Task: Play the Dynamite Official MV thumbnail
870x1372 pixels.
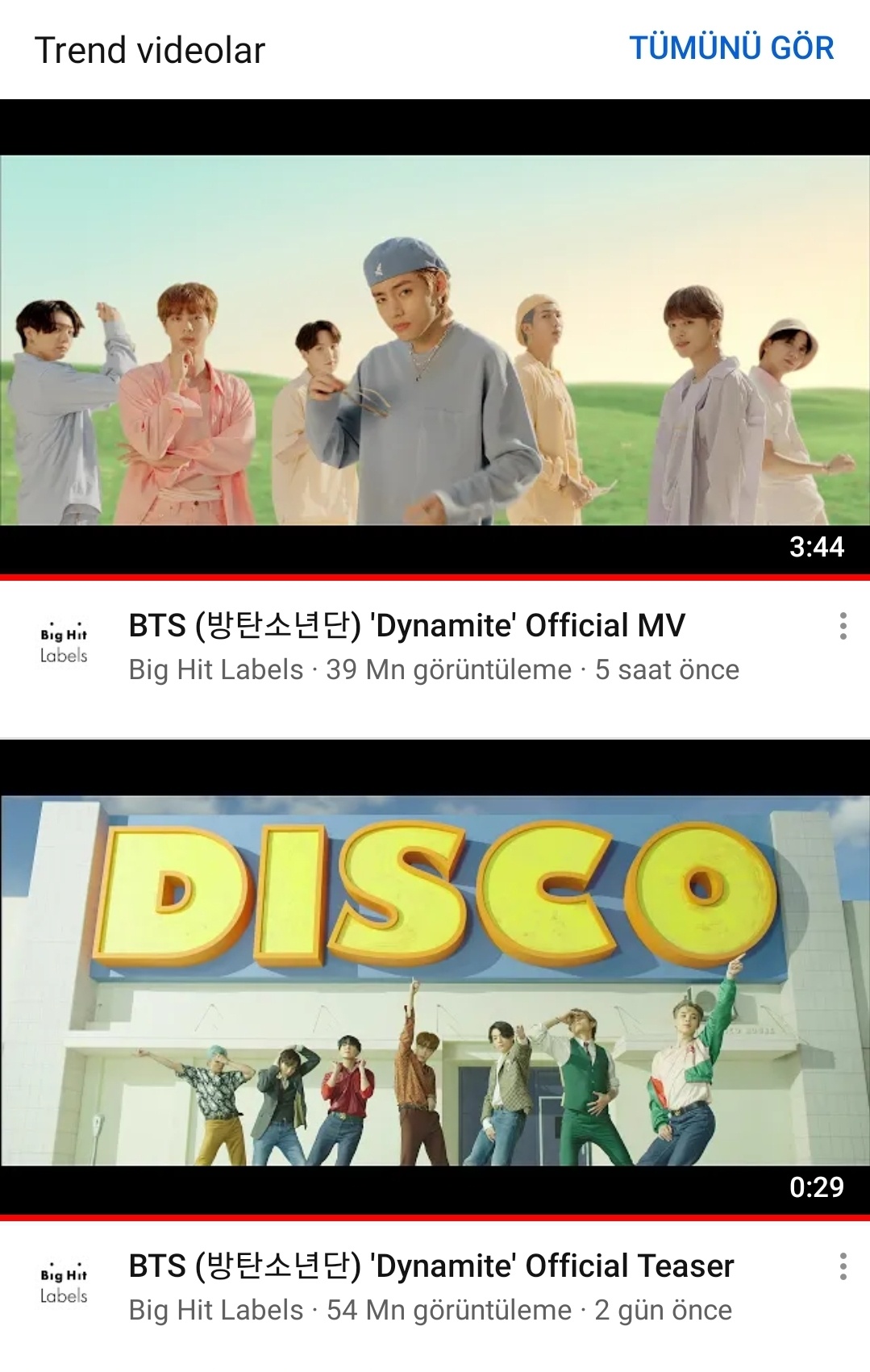Action: coord(435,340)
